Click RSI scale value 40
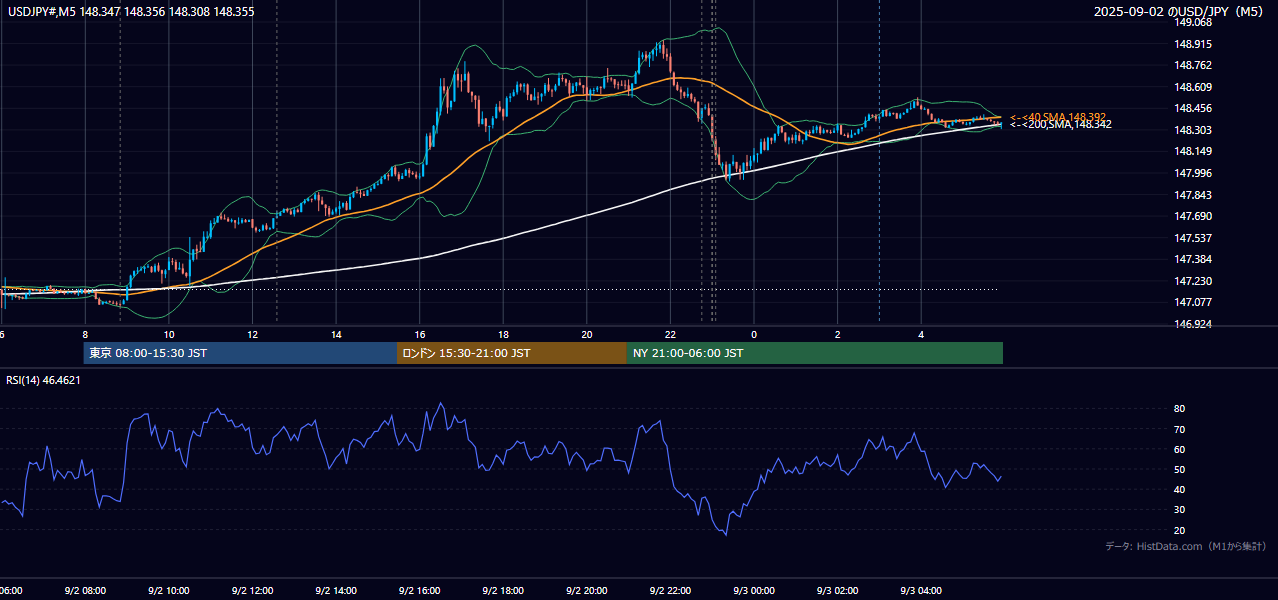Screen dimensions: 1278x600 click(x=1180, y=490)
